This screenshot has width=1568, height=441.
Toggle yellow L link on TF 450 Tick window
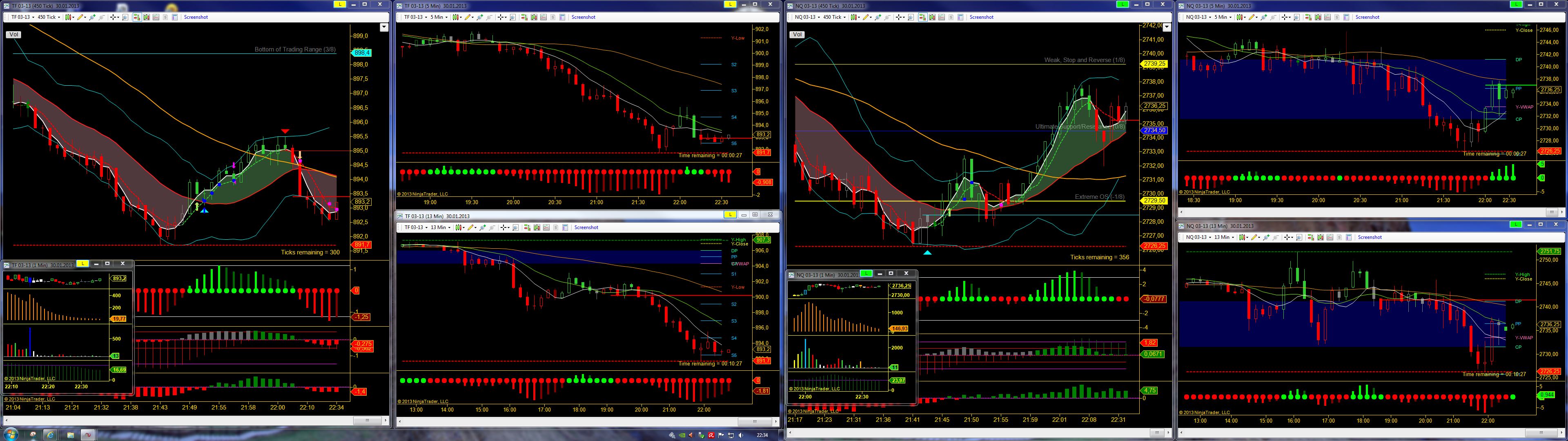340,4
